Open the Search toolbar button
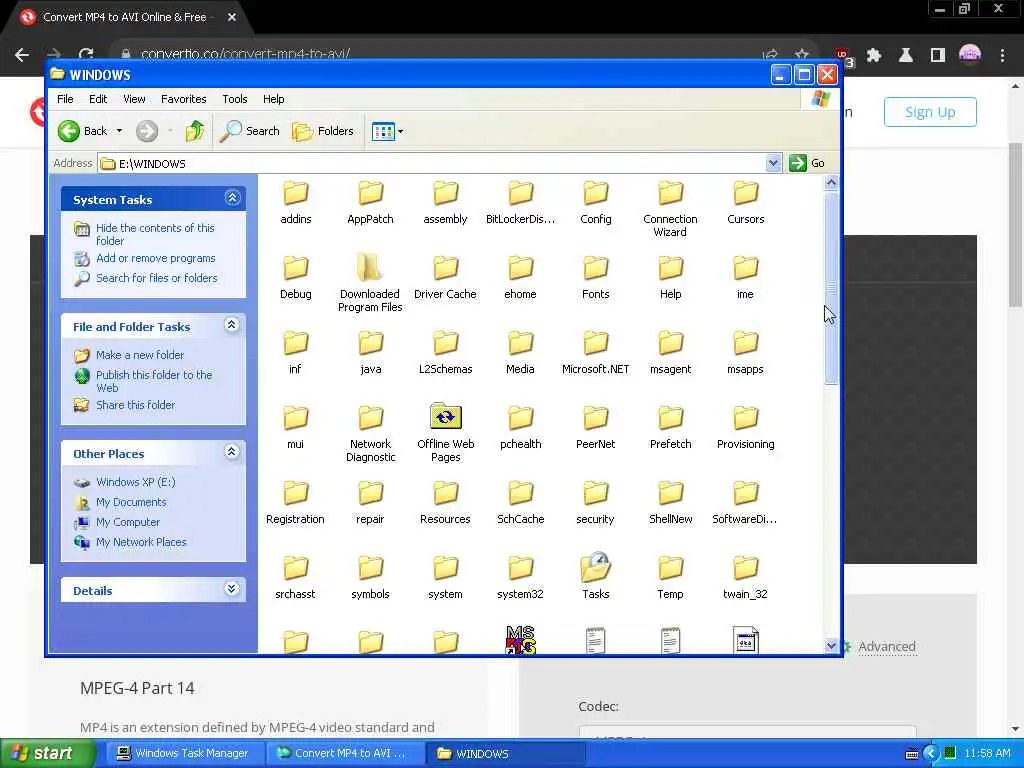Image resolution: width=1024 pixels, height=768 pixels. tap(249, 131)
